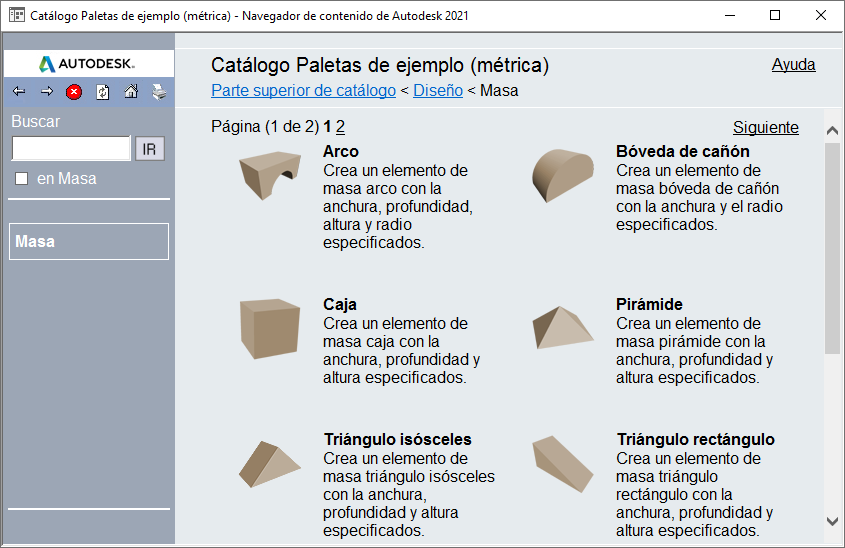Go forward with the right arrow icon
This screenshot has height=548, width=845.
pos(47,92)
